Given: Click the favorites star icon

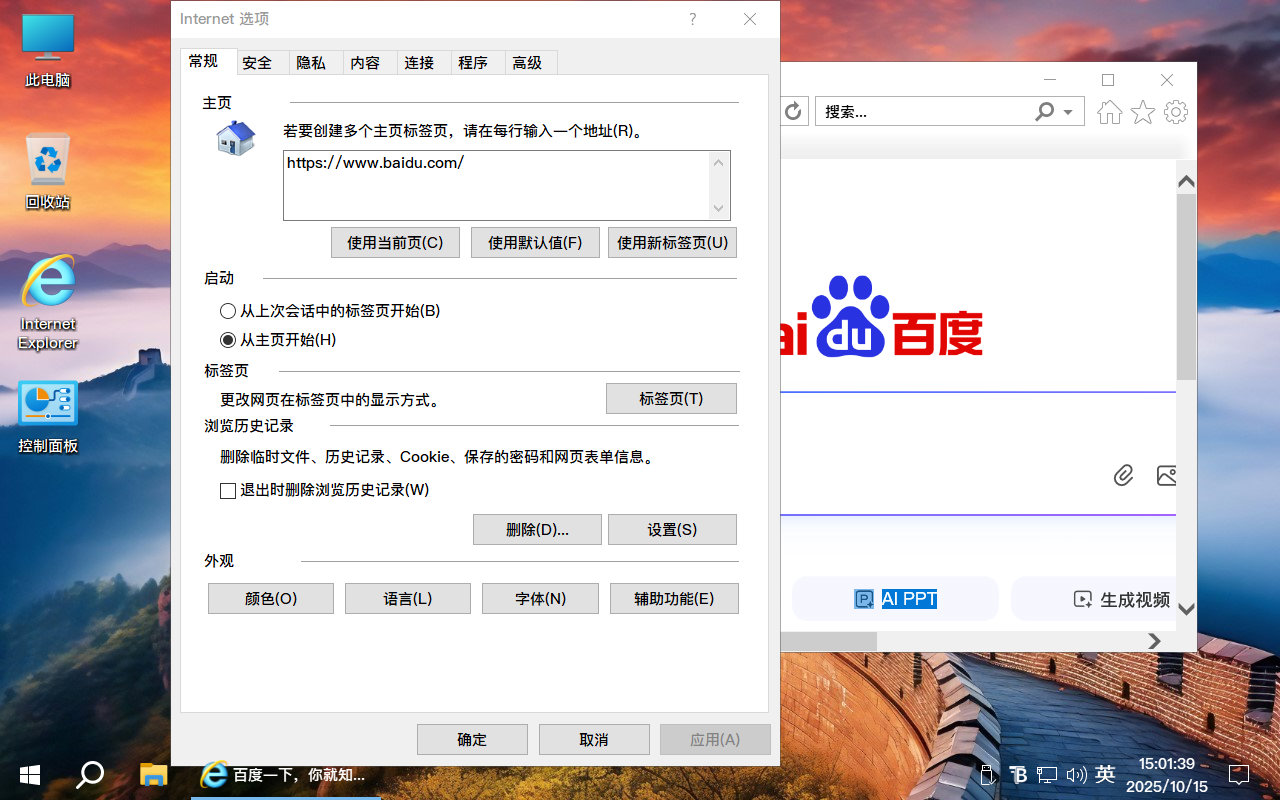Looking at the screenshot, I should click(x=1142, y=112).
